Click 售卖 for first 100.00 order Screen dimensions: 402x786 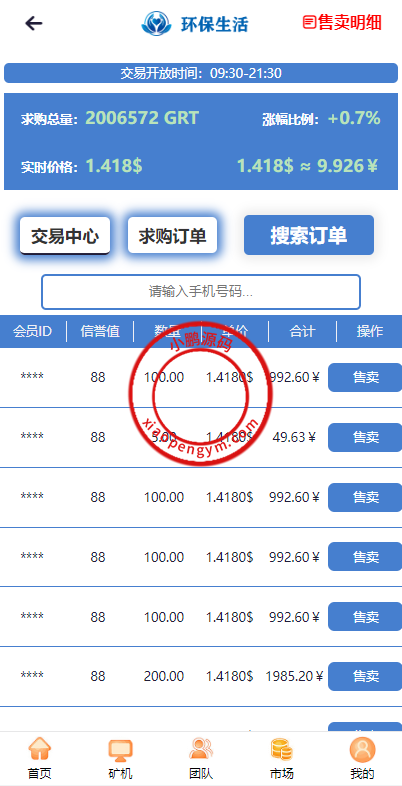point(365,377)
